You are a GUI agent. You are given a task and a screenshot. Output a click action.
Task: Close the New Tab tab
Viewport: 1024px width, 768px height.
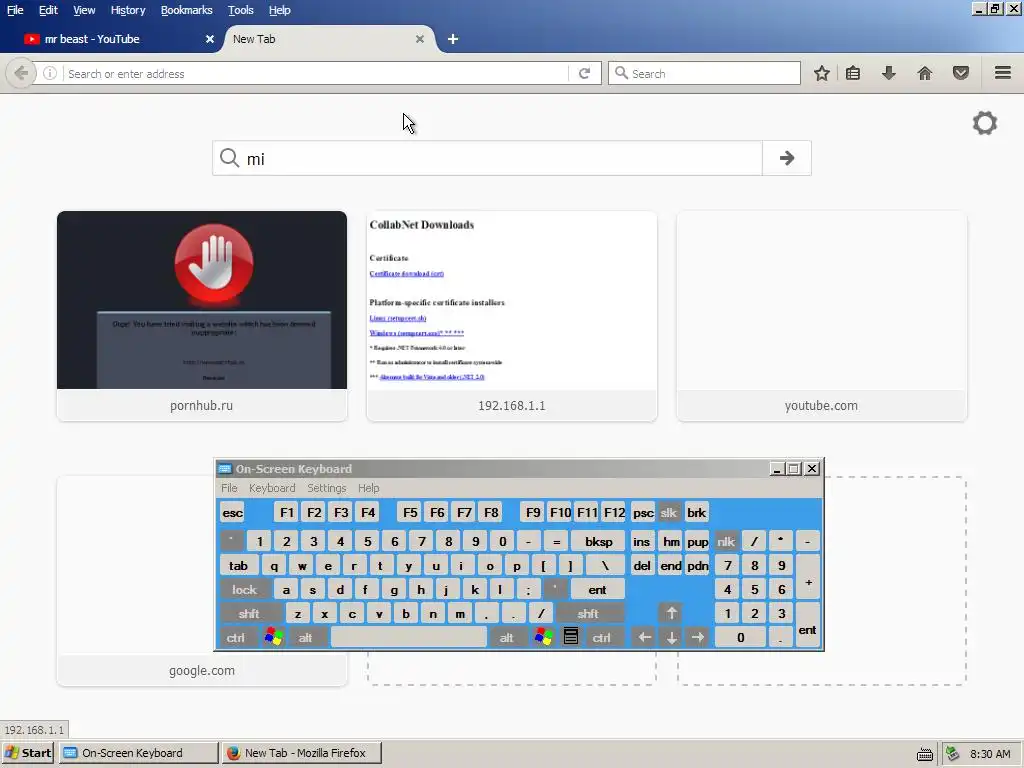click(x=420, y=39)
